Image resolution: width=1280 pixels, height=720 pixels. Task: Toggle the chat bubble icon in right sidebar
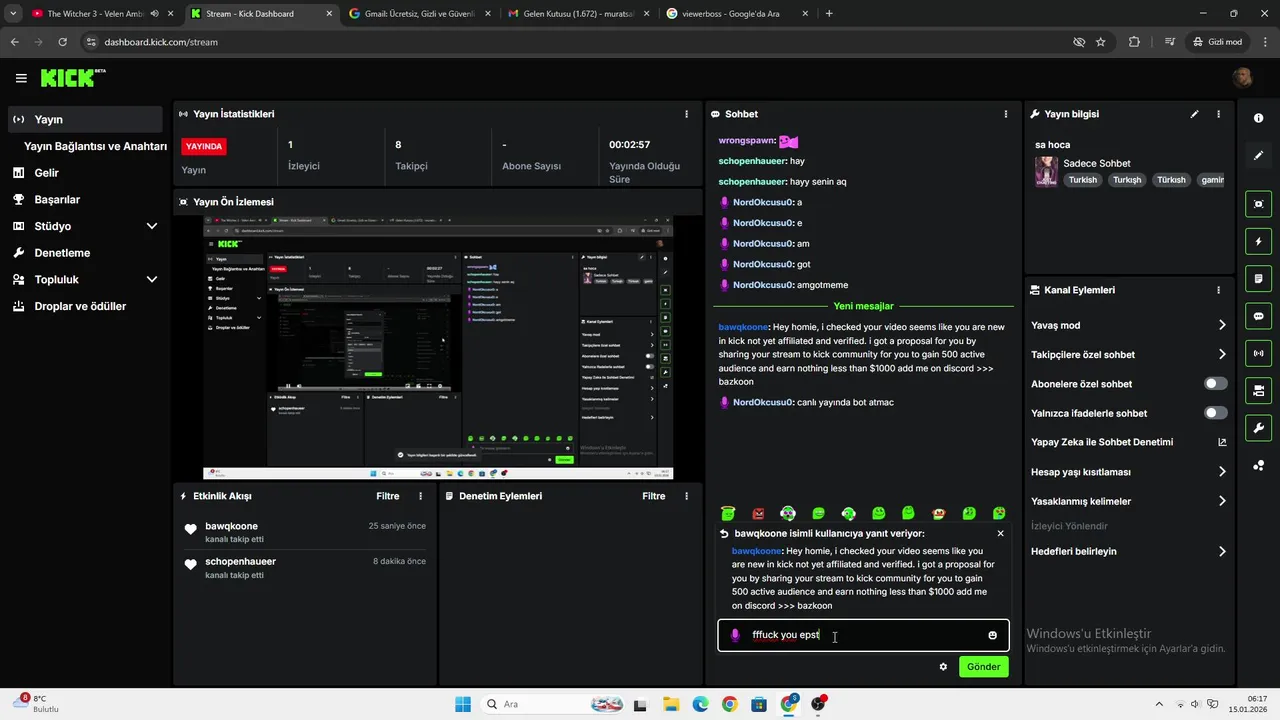(1258, 315)
